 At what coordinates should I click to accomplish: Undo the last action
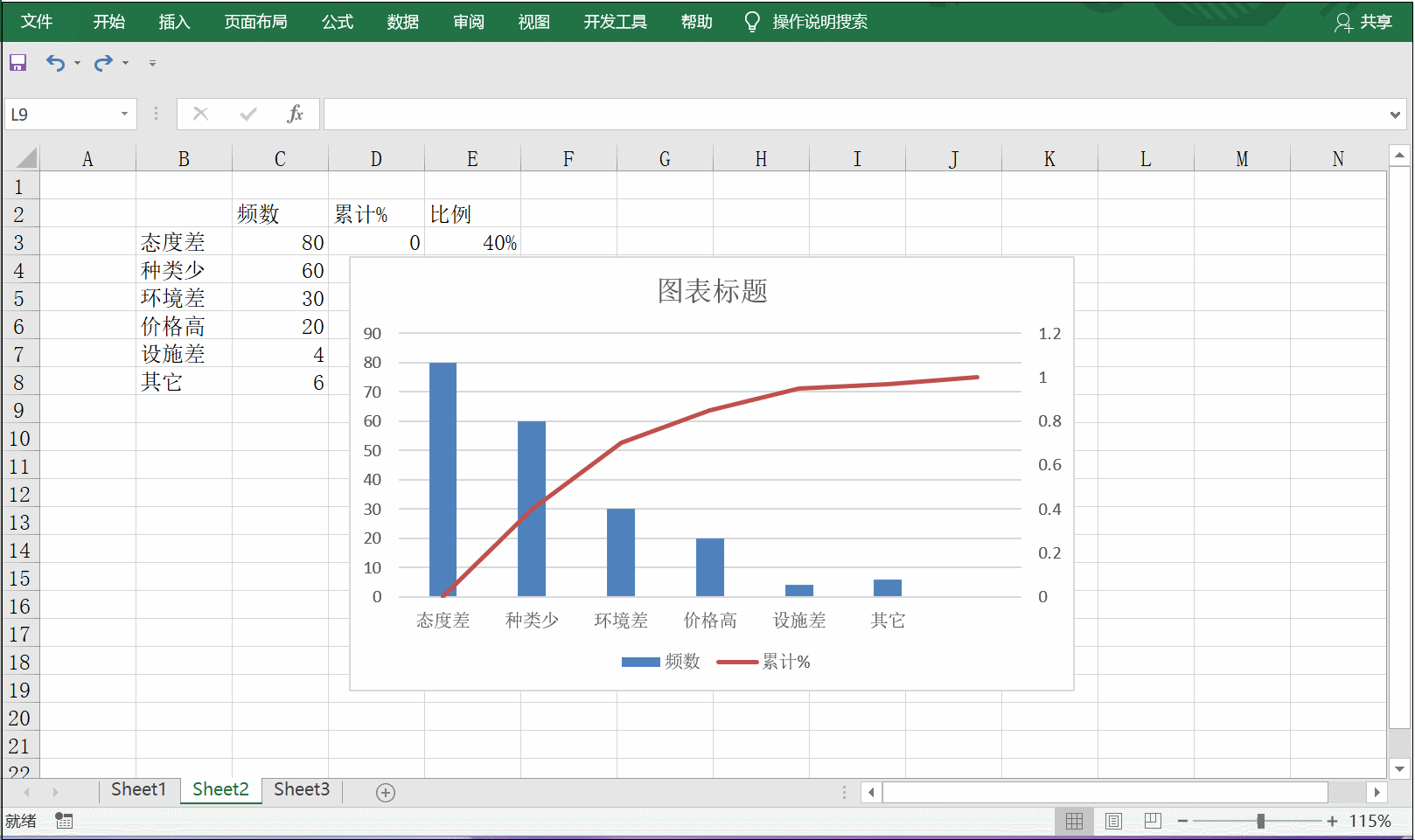[55, 63]
